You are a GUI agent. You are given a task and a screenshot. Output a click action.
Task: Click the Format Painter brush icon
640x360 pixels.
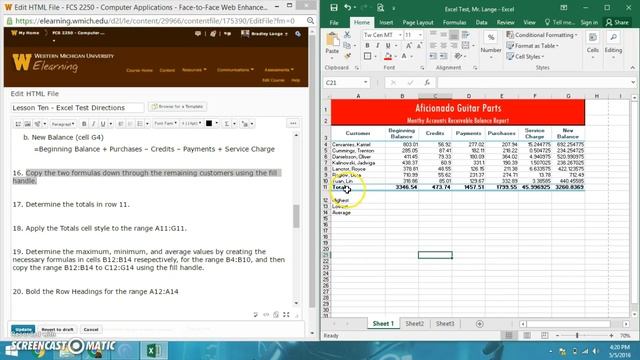(x=347, y=56)
